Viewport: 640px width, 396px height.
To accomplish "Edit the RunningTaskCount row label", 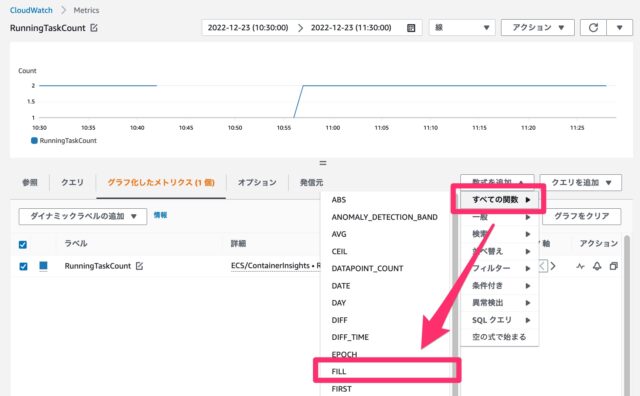I will click(x=139, y=266).
